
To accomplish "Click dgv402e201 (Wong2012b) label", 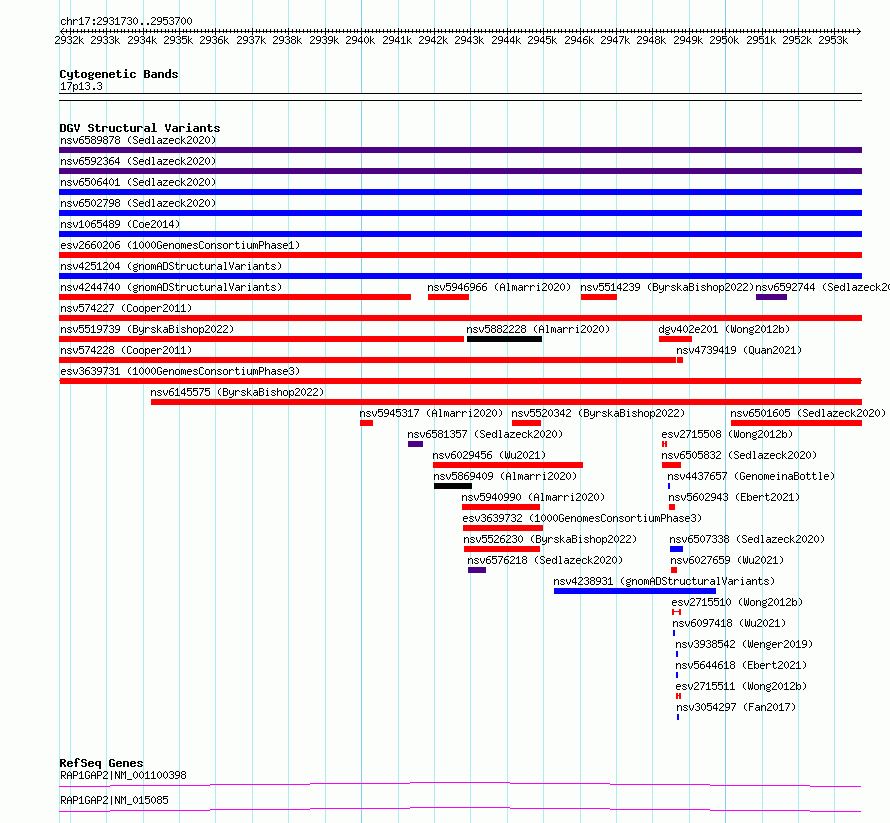I will 724,329.
